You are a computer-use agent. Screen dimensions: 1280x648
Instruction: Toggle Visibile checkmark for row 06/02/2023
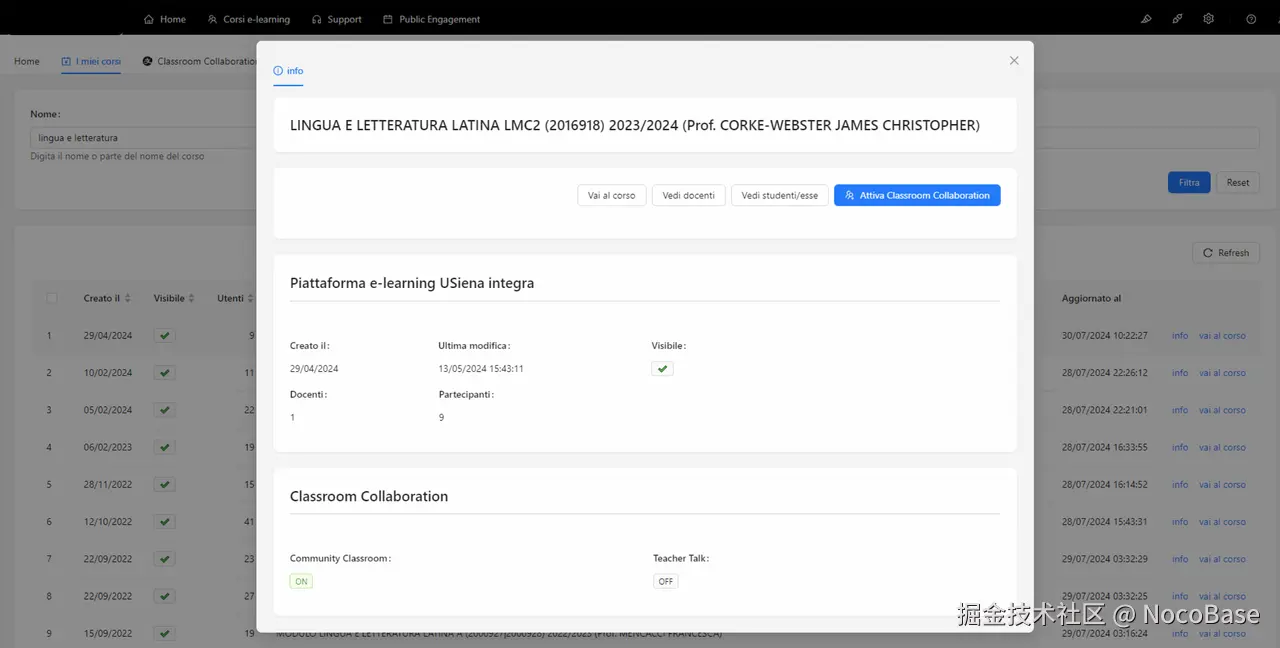click(x=165, y=447)
